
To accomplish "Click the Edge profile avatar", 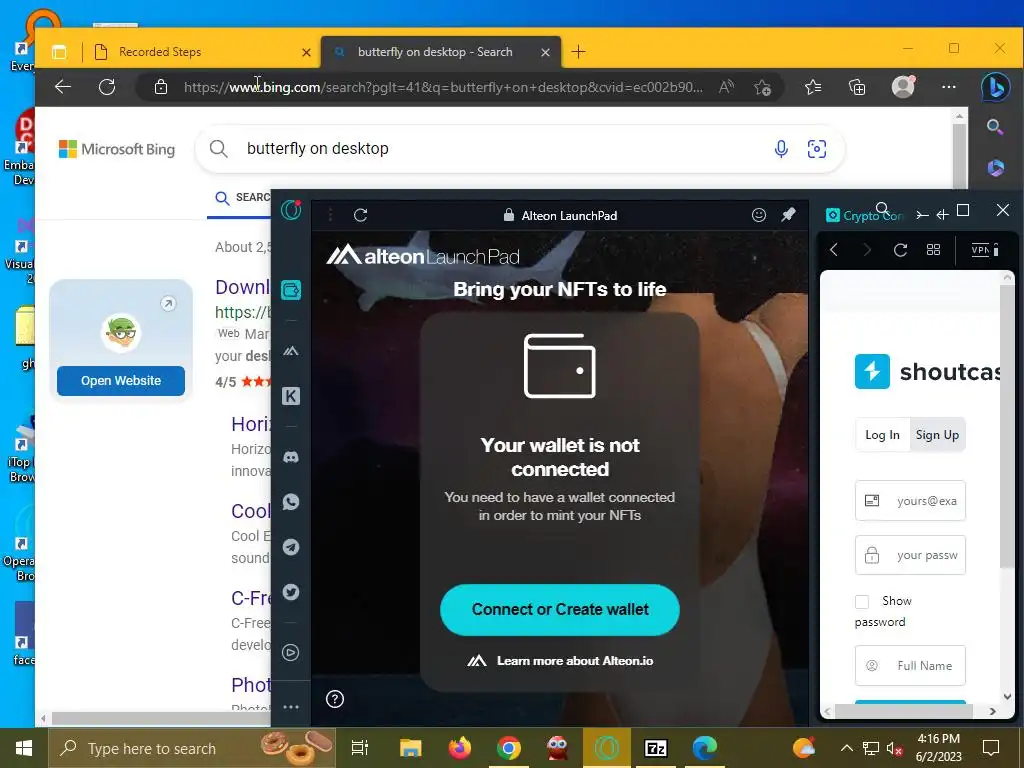I will click(x=903, y=86).
